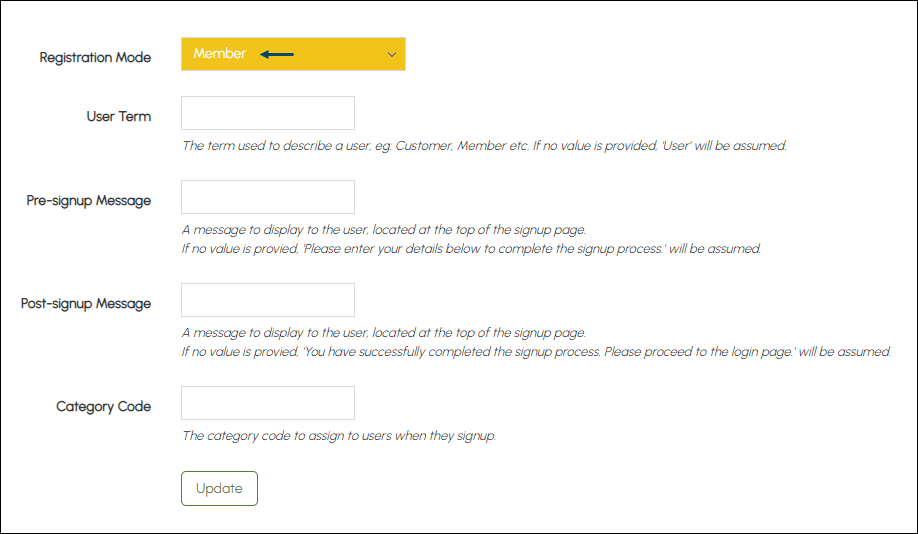
Task: Click the 'Post-signup Message' label
Action: (85, 303)
